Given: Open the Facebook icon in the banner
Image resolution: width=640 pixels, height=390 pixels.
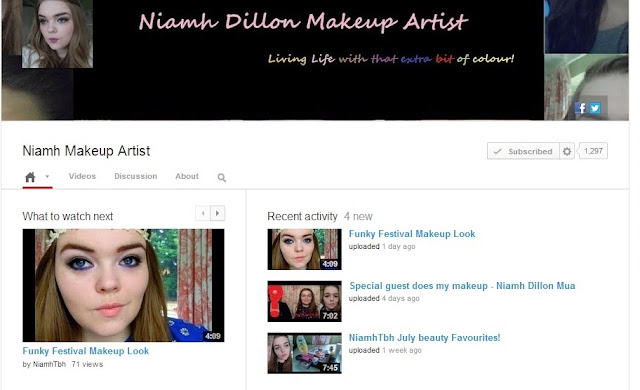Looking at the screenshot, I should (x=580, y=108).
